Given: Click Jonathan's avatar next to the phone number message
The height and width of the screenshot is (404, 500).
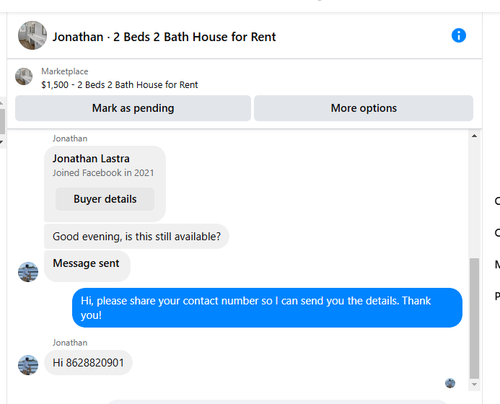Looking at the screenshot, I should 28,365.
